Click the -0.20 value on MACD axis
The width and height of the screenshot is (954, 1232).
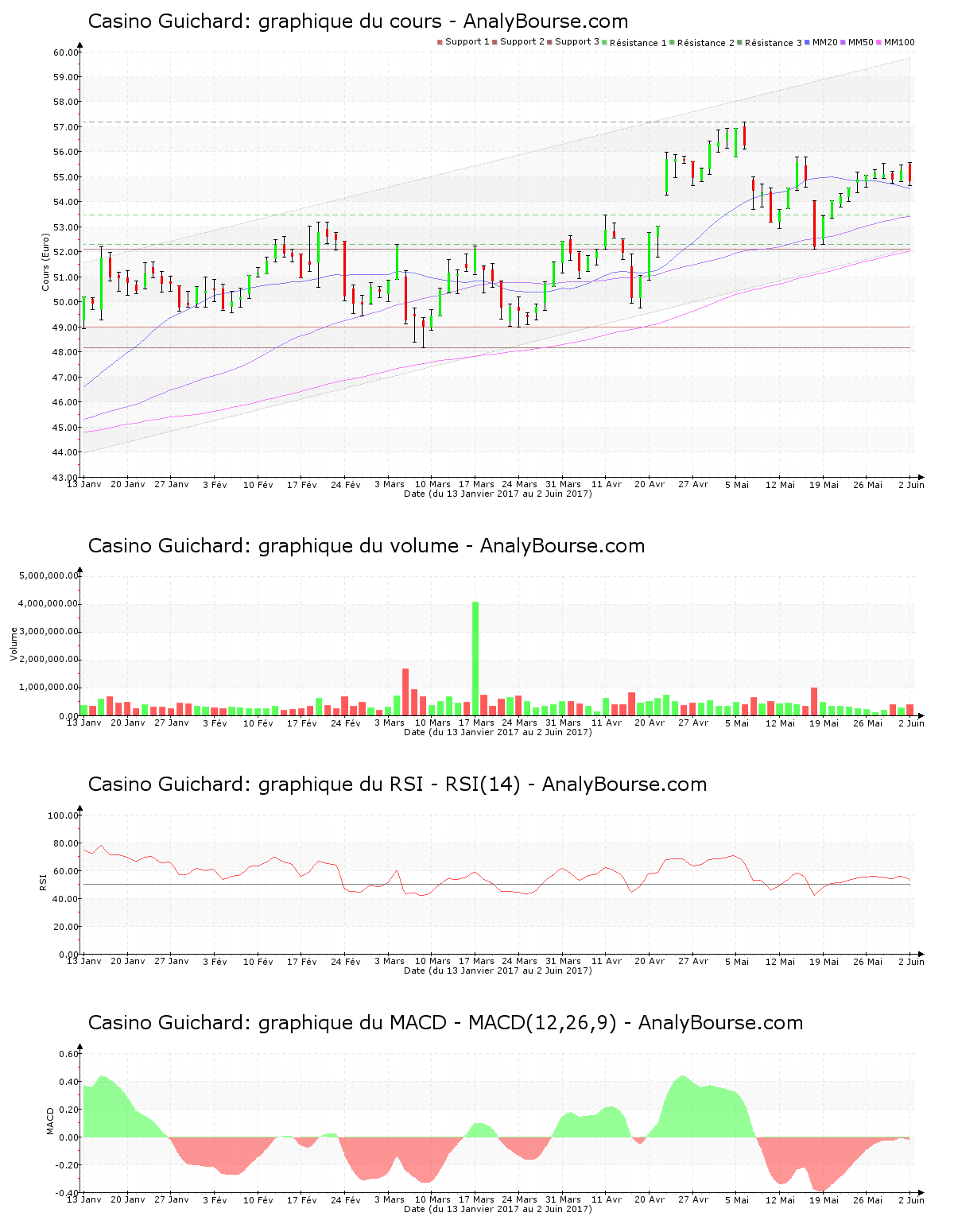point(68,1165)
